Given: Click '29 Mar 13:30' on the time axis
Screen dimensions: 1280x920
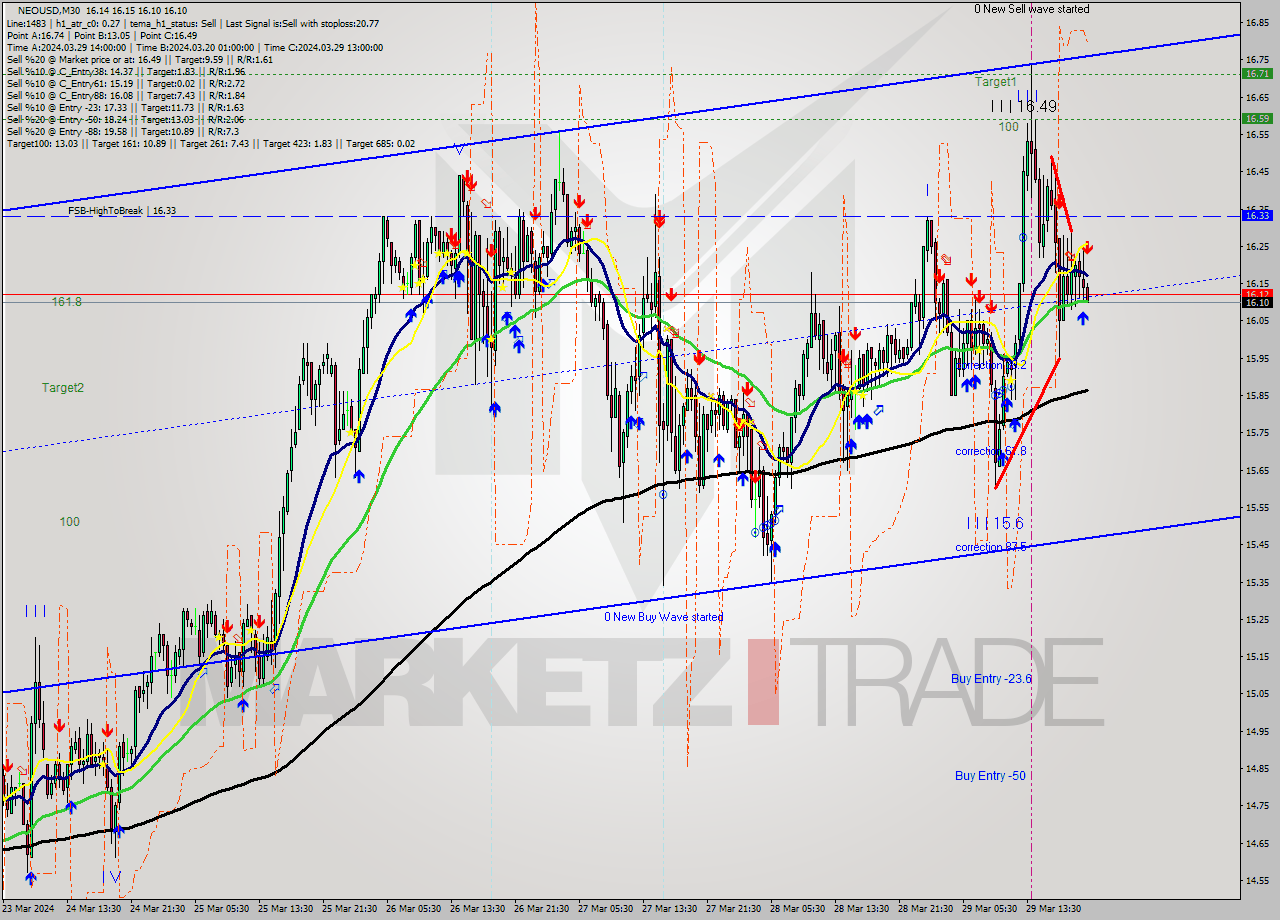Looking at the screenshot, I should click(1054, 909).
